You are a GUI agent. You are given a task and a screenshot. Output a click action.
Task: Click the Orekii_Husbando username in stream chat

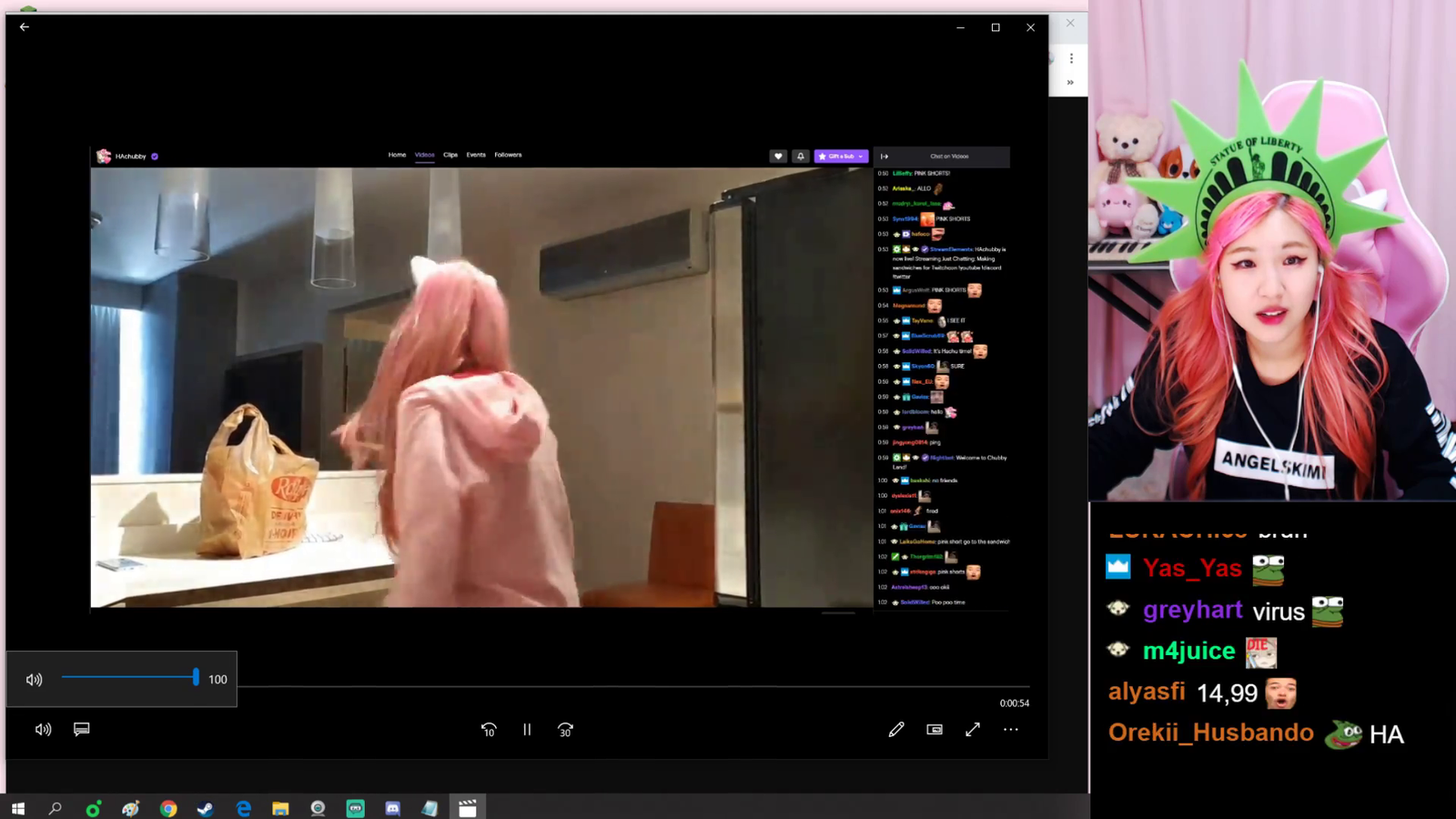[1211, 733]
